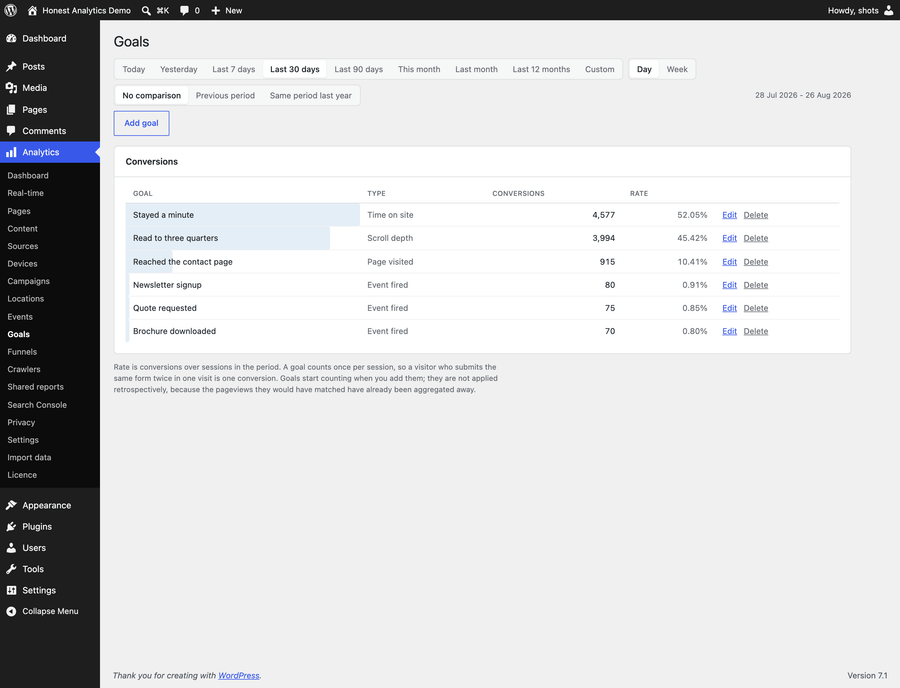Click the user avatar icon beside Howdy, shots
This screenshot has height=688, width=900.
pyautogui.click(x=889, y=10)
